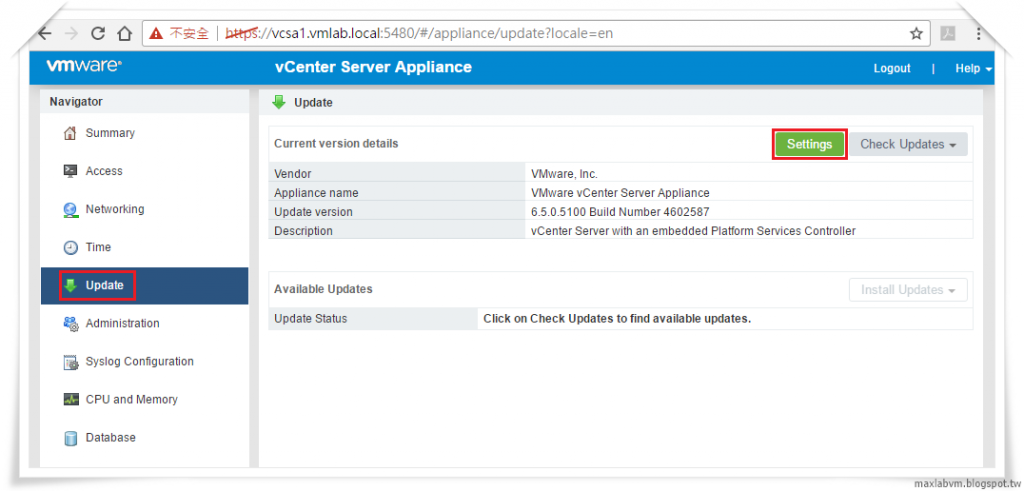Click the PDF extension icon
The image size is (1024, 491).
point(948,33)
